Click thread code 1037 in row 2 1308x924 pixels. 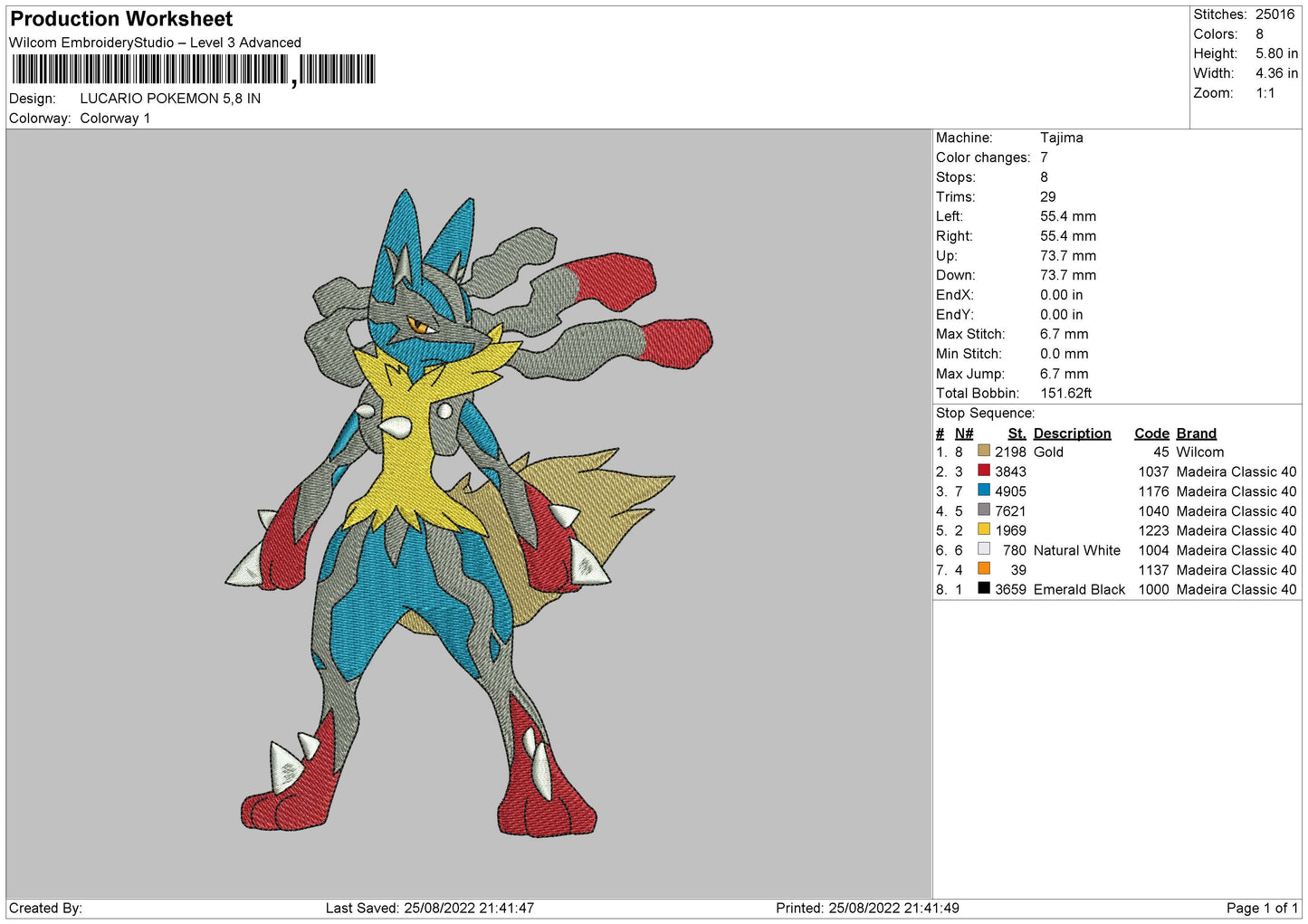(x=1153, y=472)
